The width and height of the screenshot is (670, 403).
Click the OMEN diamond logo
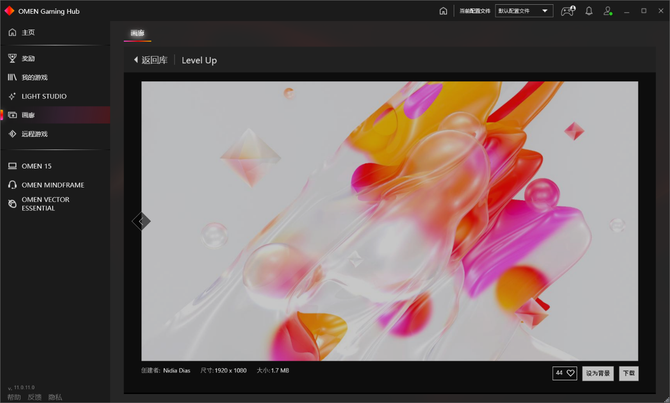pos(9,11)
